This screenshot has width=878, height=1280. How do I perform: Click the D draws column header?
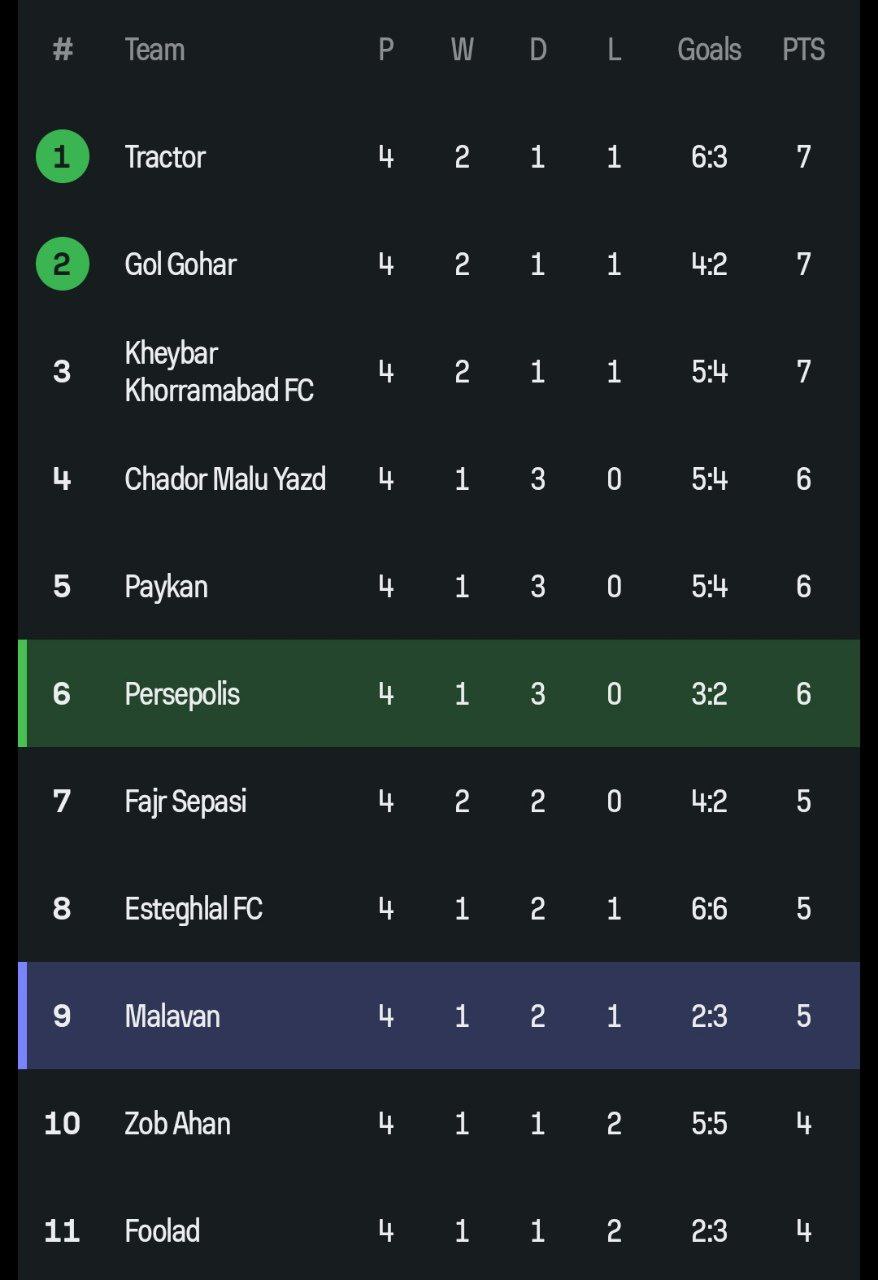538,50
